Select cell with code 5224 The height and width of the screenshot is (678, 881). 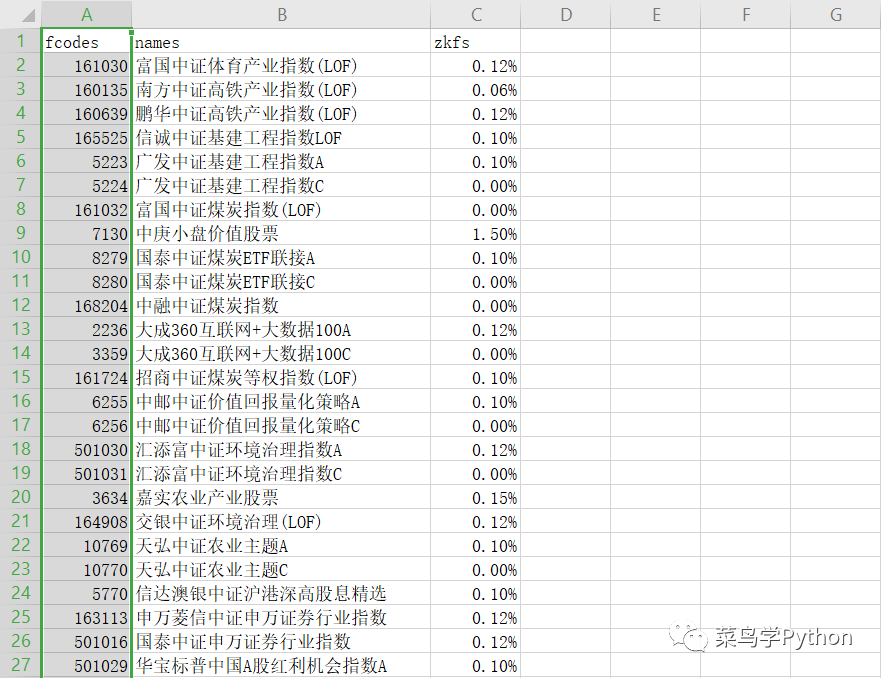(87, 185)
